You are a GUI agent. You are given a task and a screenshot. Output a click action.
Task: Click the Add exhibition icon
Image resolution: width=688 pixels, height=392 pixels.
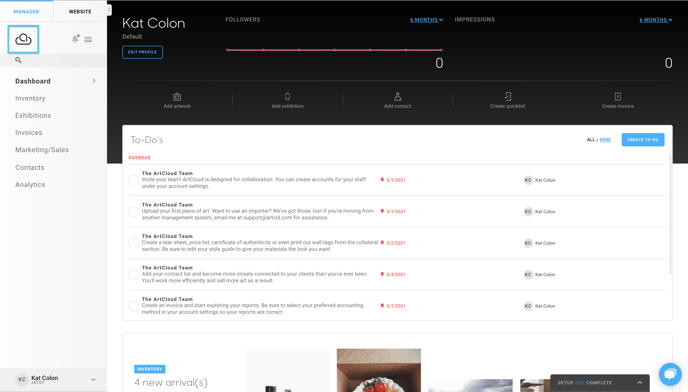tap(287, 97)
